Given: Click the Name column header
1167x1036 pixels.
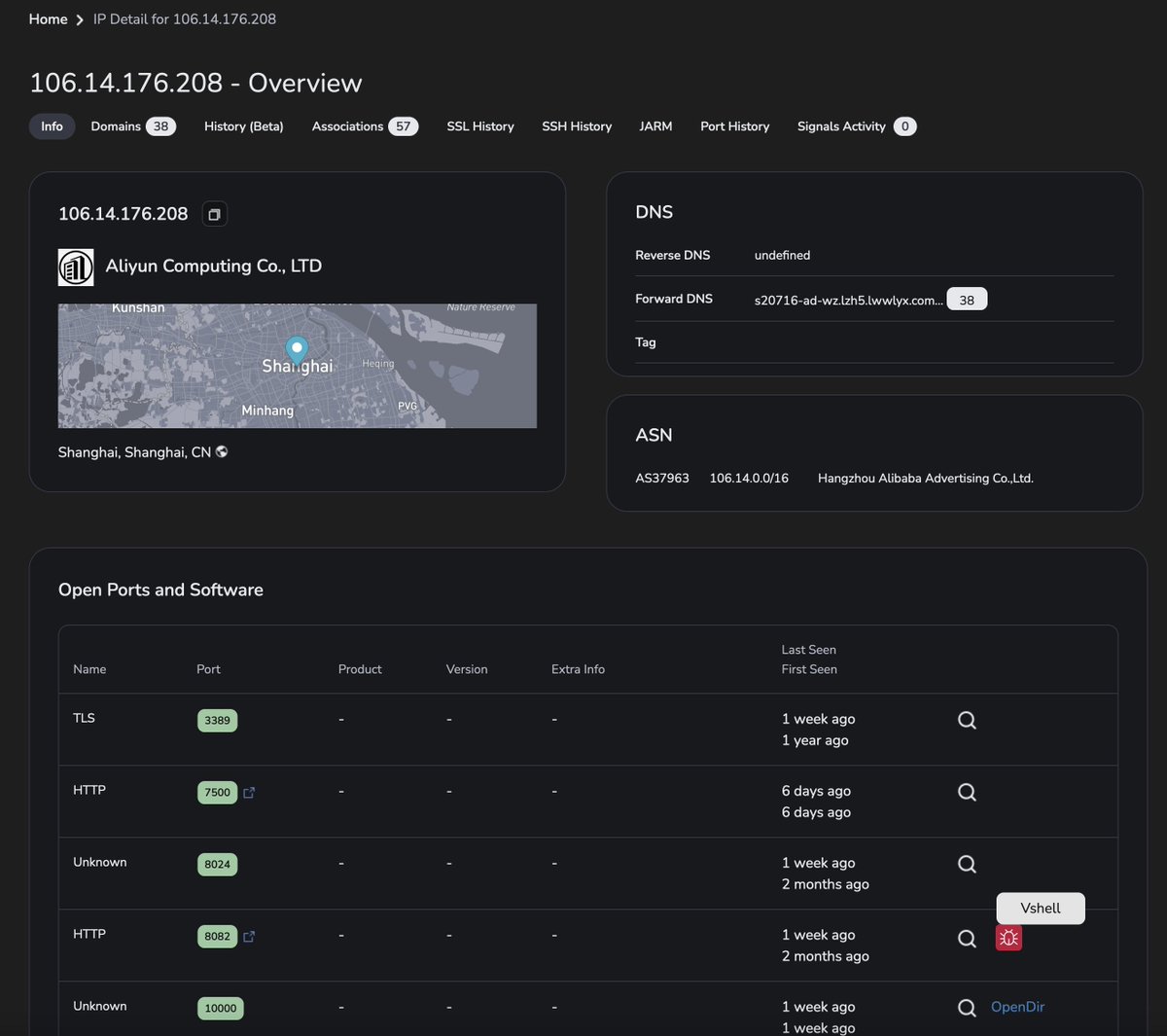Looking at the screenshot, I should (x=89, y=669).
